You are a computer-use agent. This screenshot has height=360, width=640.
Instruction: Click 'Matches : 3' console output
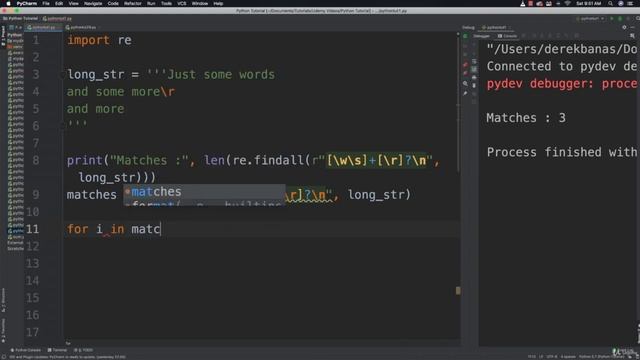click(526, 118)
